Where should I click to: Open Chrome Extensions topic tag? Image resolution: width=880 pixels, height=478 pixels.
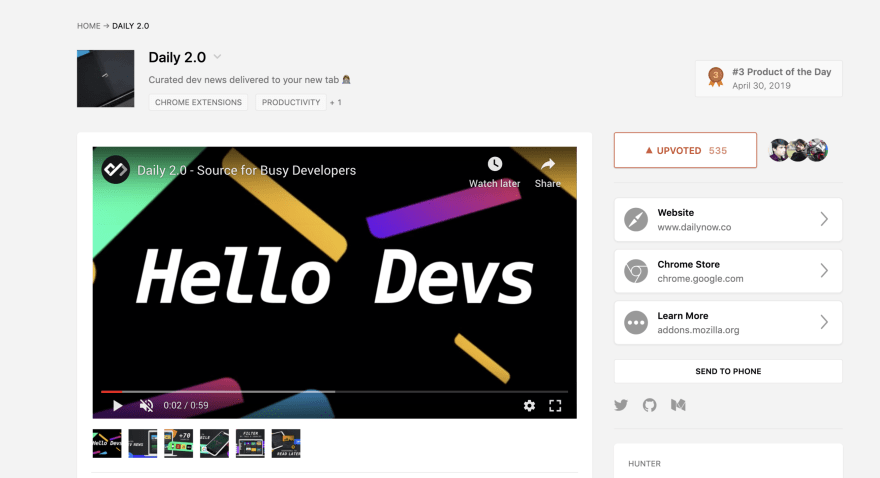(x=198, y=102)
